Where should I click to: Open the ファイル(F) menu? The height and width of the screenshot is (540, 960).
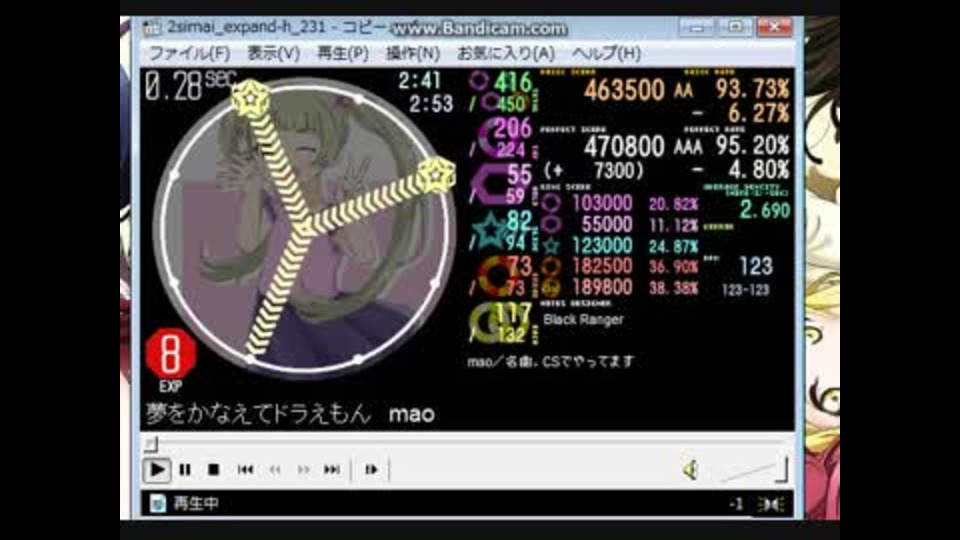click(x=190, y=53)
